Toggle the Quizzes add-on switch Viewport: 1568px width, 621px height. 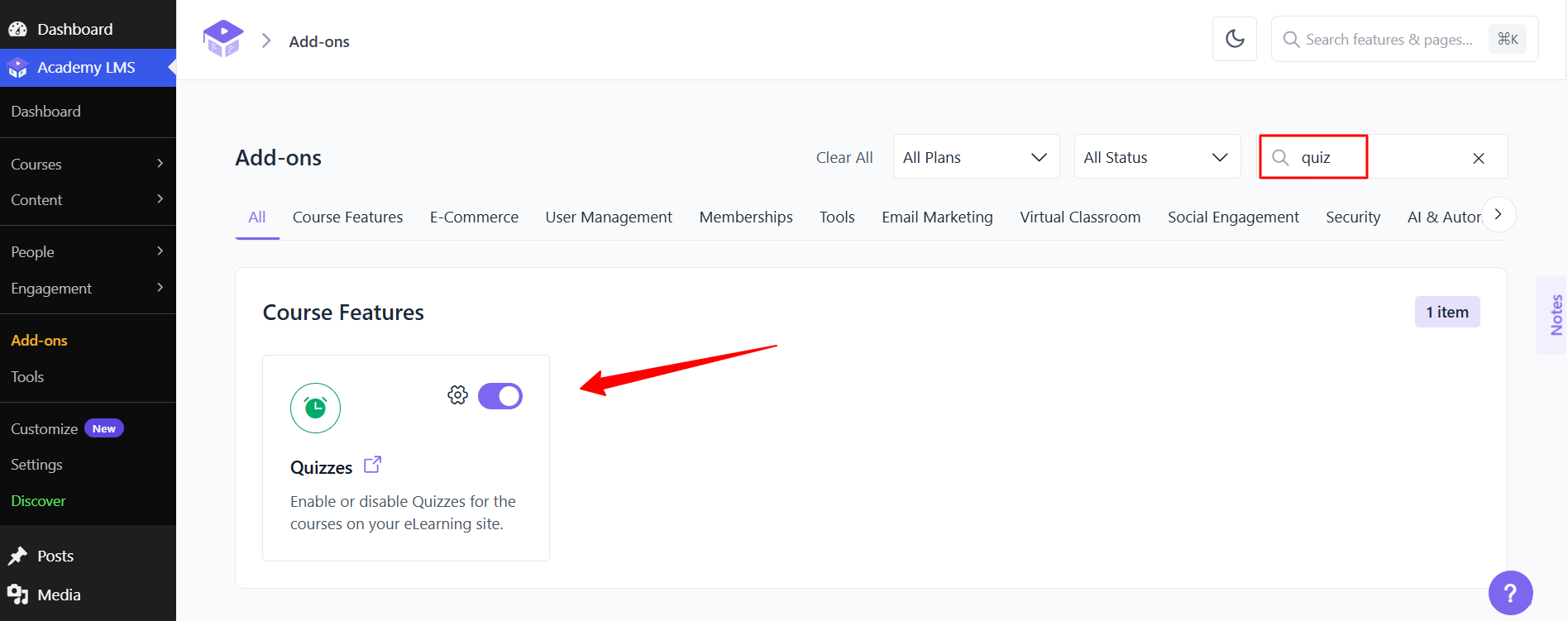click(x=500, y=396)
